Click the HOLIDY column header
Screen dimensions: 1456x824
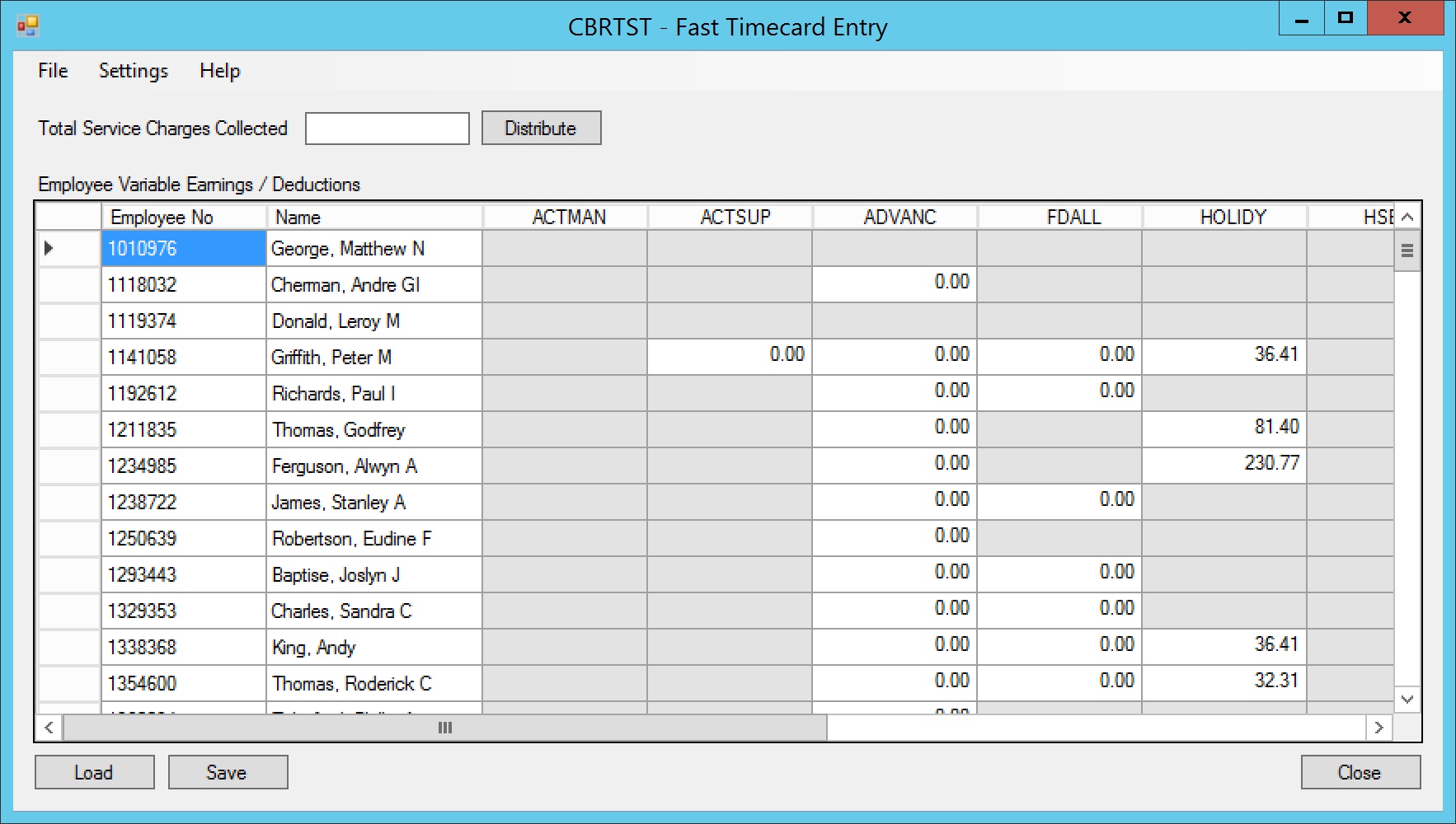(1224, 217)
